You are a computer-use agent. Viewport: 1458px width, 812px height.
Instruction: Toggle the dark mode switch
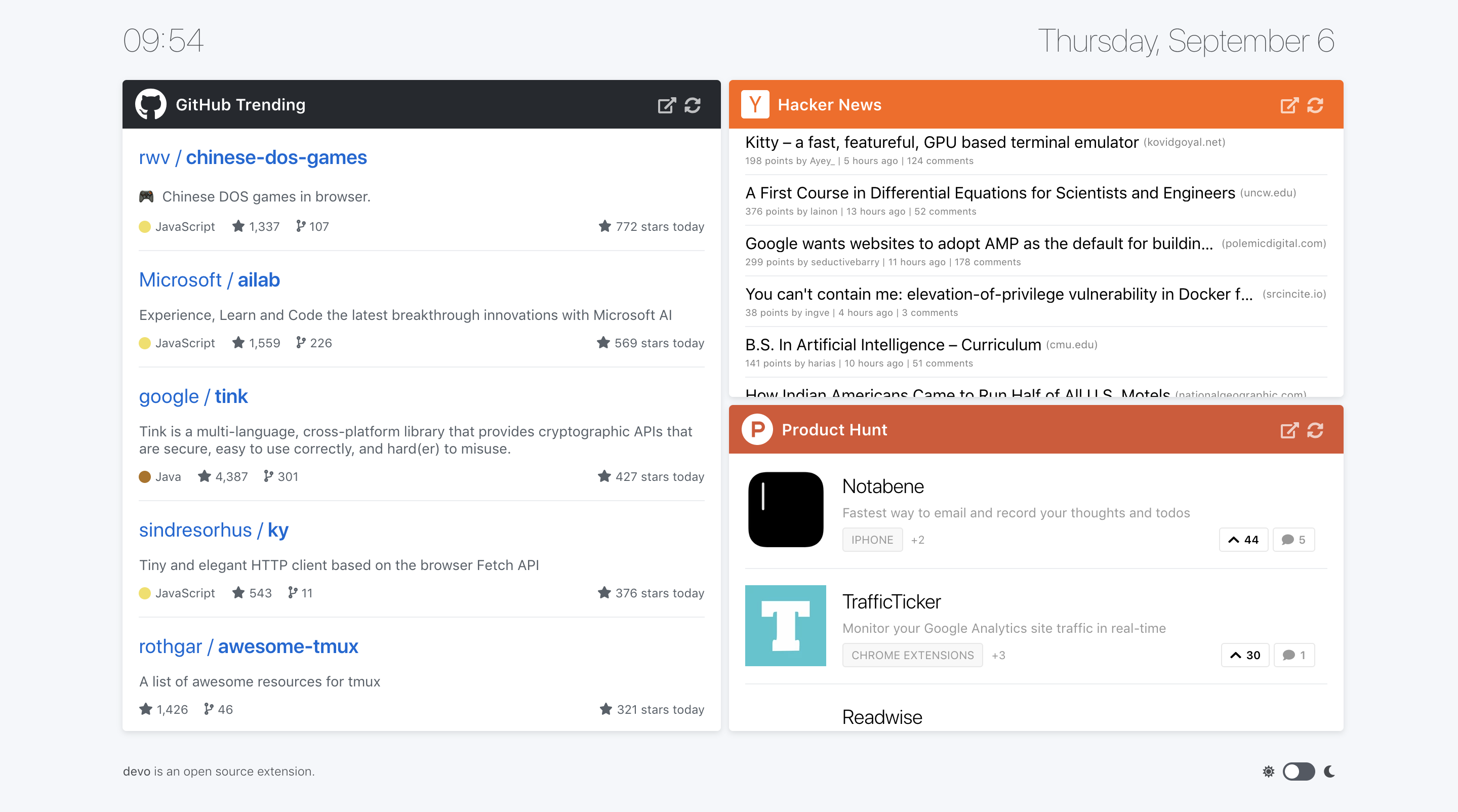click(x=1299, y=772)
